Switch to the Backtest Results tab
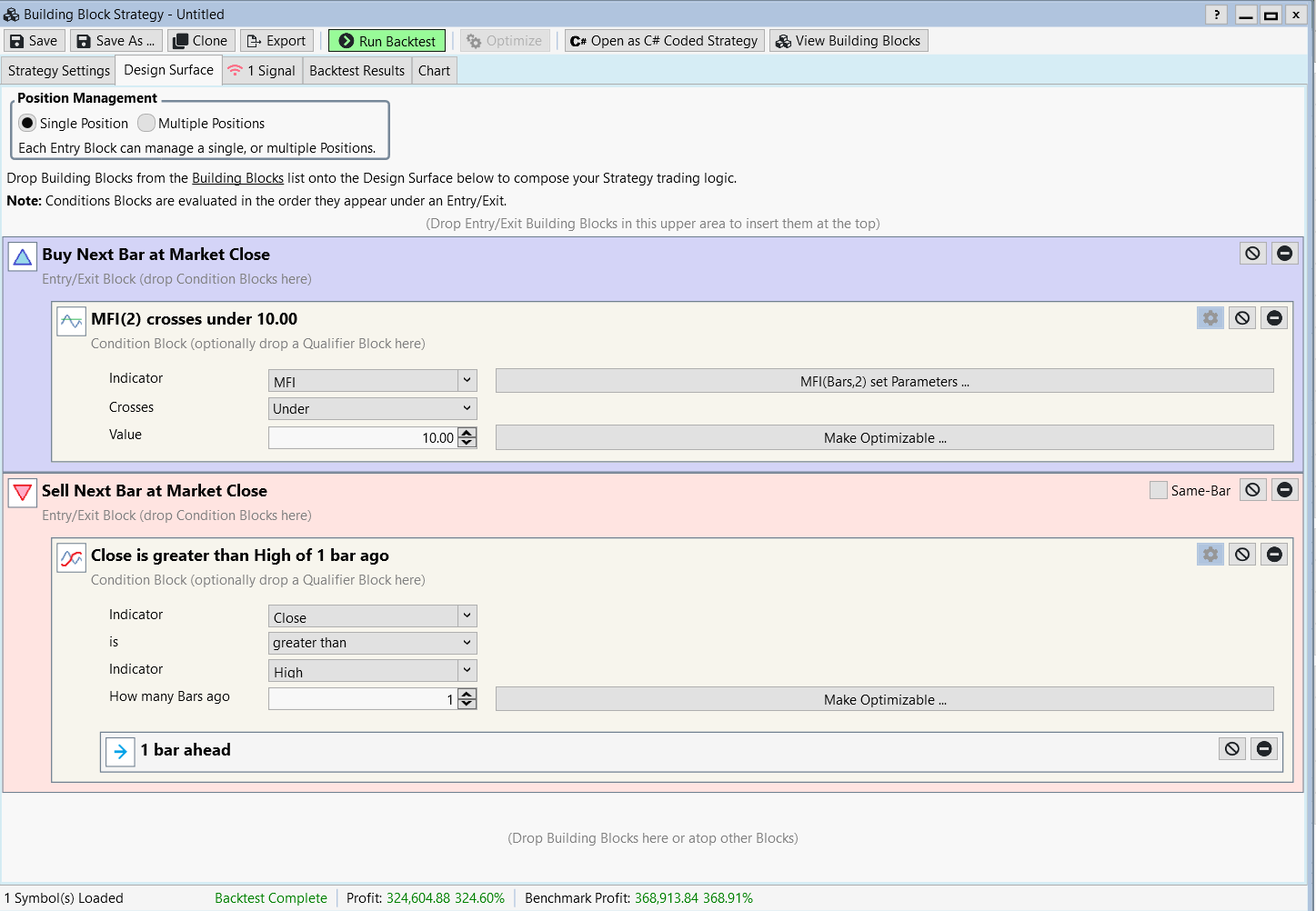 pos(357,71)
